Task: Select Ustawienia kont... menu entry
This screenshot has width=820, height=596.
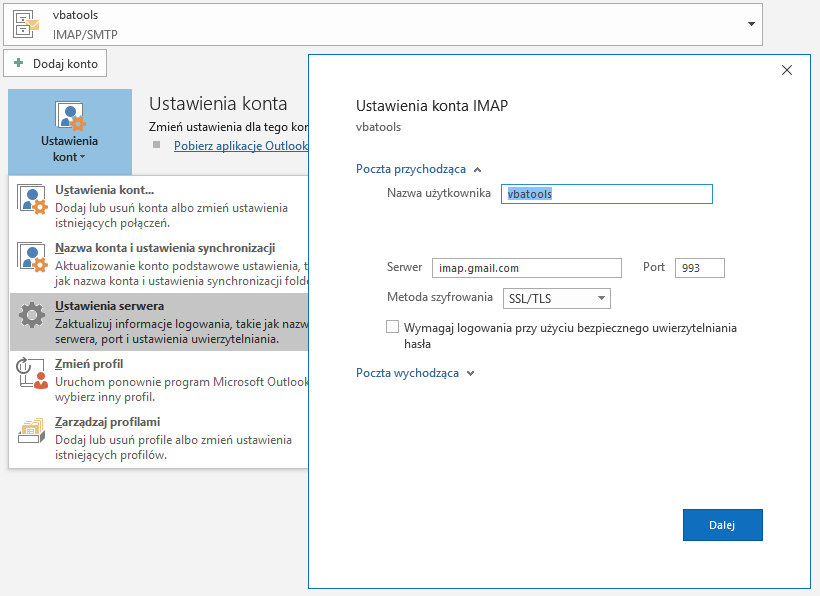Action: pyautogui.click(x=159, y=205)
